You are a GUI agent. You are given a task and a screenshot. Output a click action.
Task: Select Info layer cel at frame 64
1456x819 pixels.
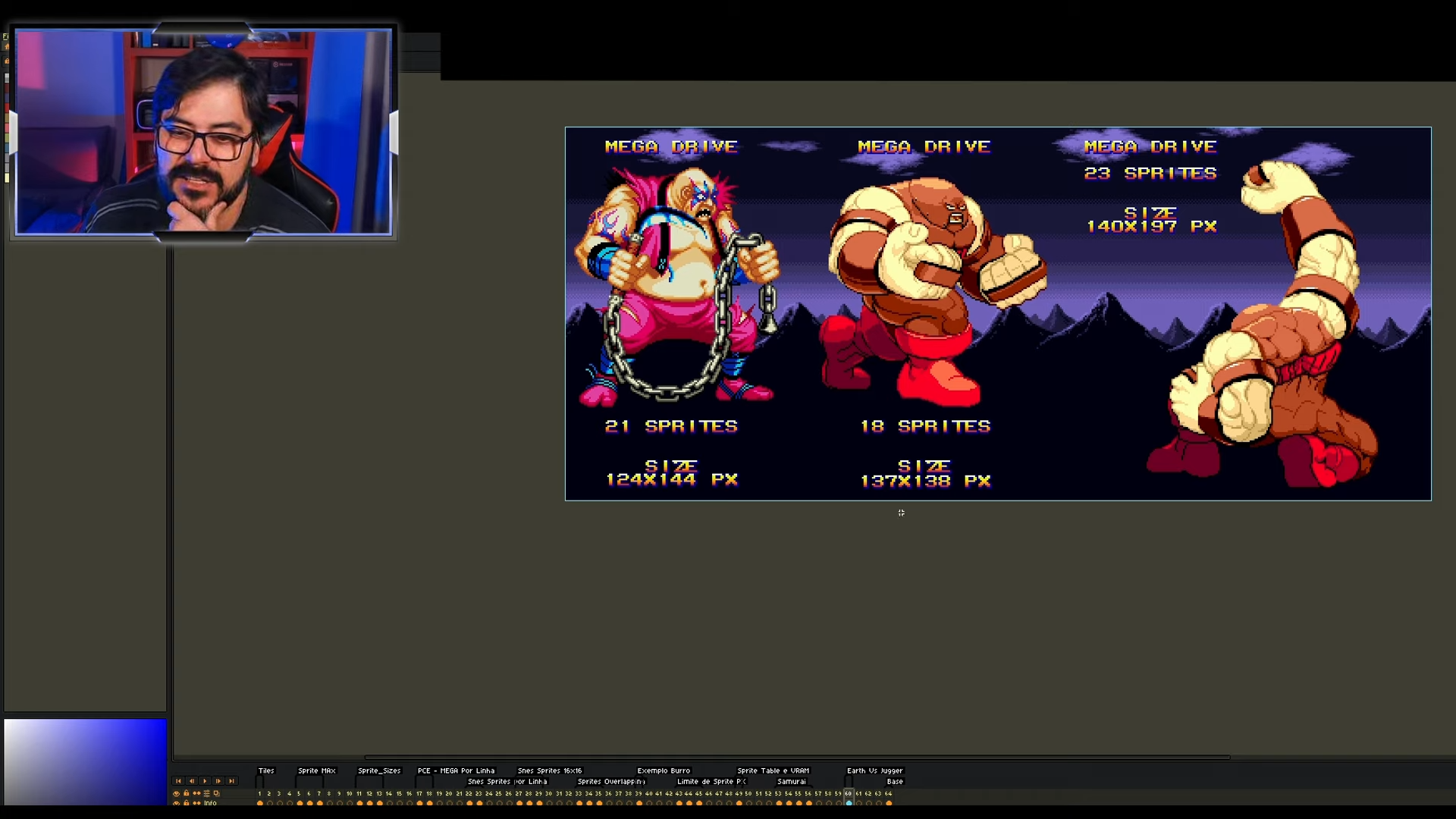[889, 803]
